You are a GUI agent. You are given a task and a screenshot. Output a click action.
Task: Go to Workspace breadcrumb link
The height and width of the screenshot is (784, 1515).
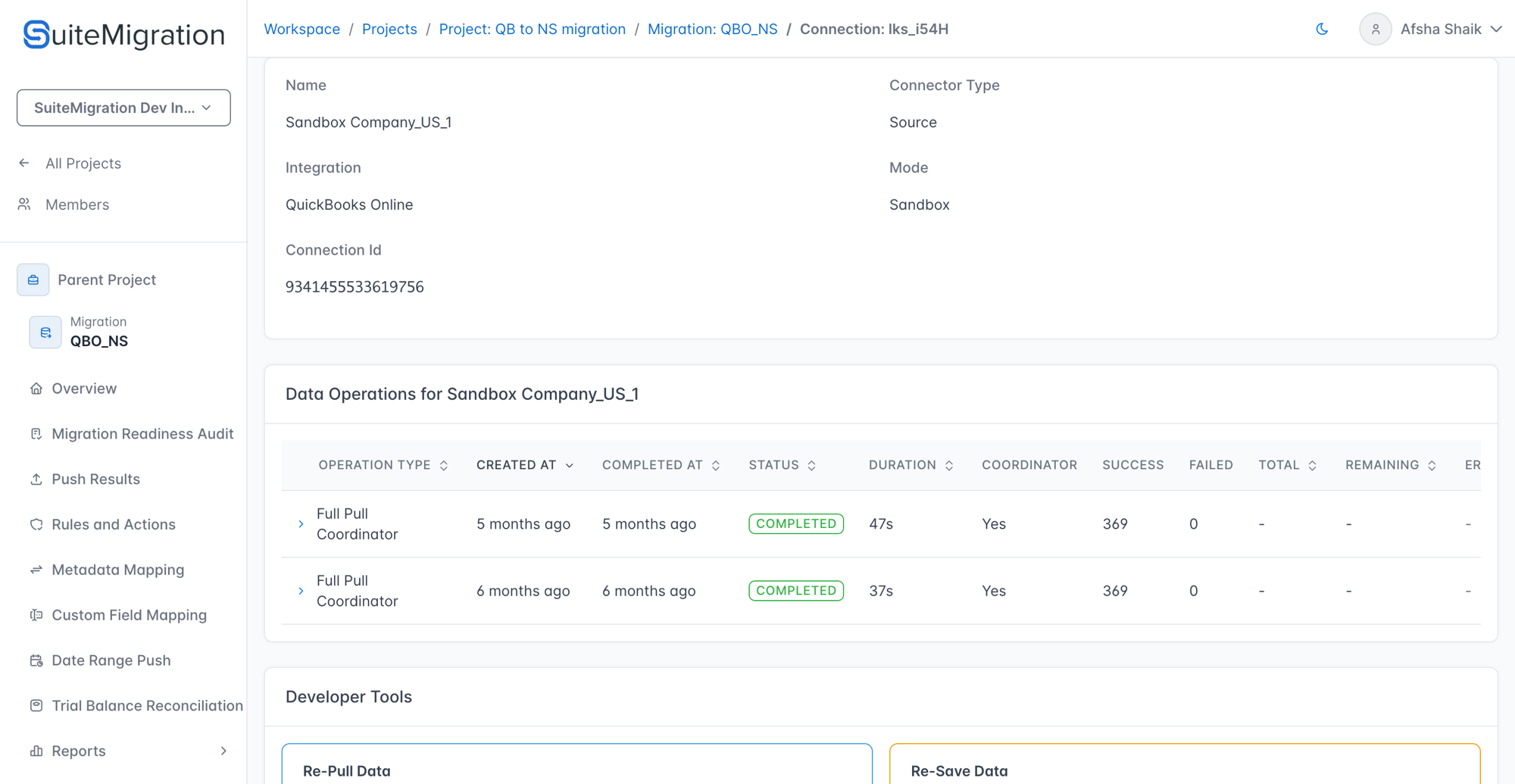[x=302, y=29]
